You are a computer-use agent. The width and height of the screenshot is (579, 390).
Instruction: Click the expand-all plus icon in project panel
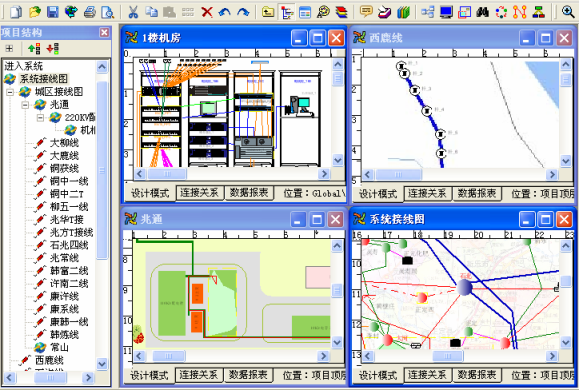(10, 48)
